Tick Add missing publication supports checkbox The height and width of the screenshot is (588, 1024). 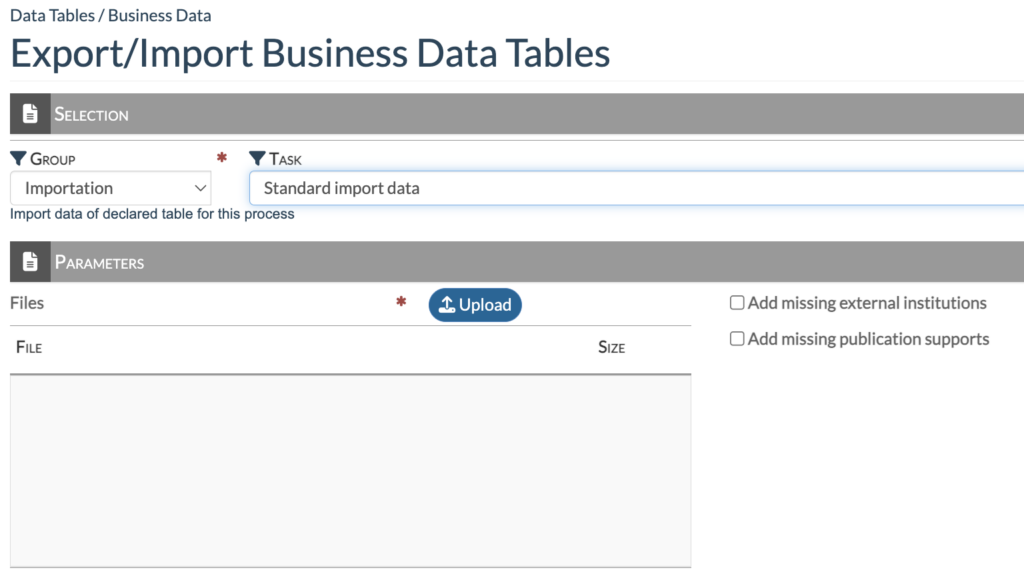click(737, 339)
